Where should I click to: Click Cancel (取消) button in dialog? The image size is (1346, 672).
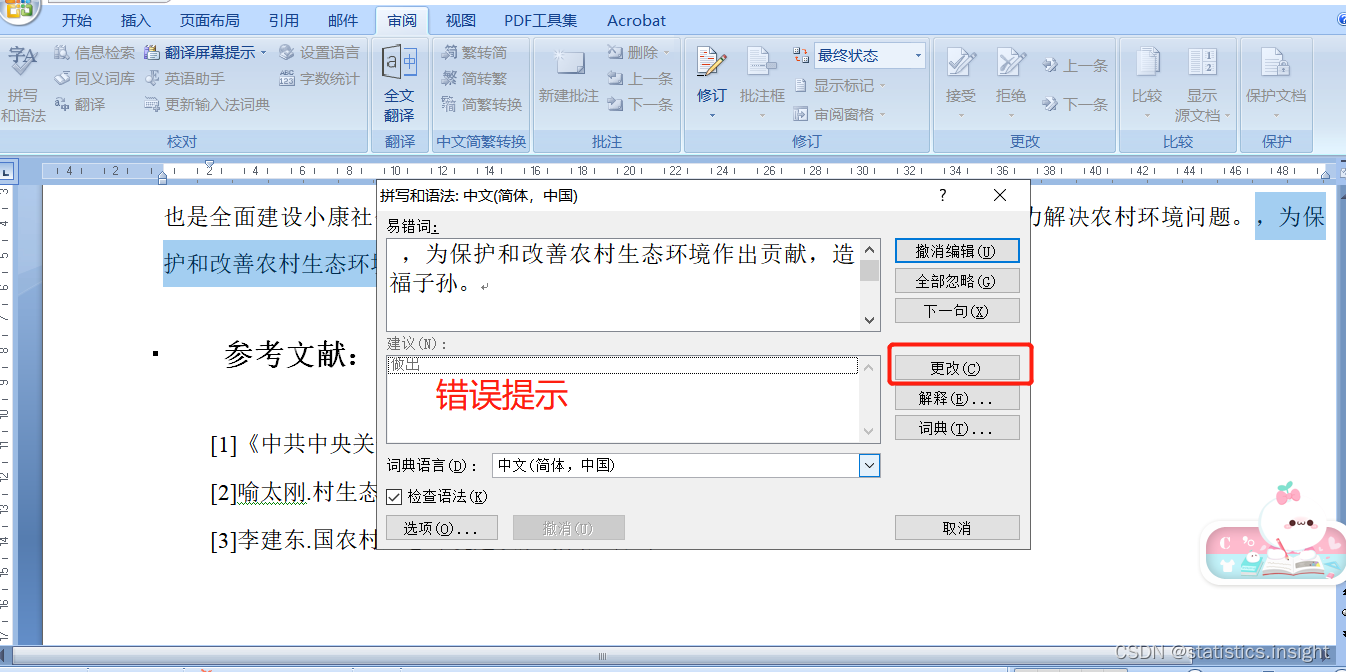point(957,528)
